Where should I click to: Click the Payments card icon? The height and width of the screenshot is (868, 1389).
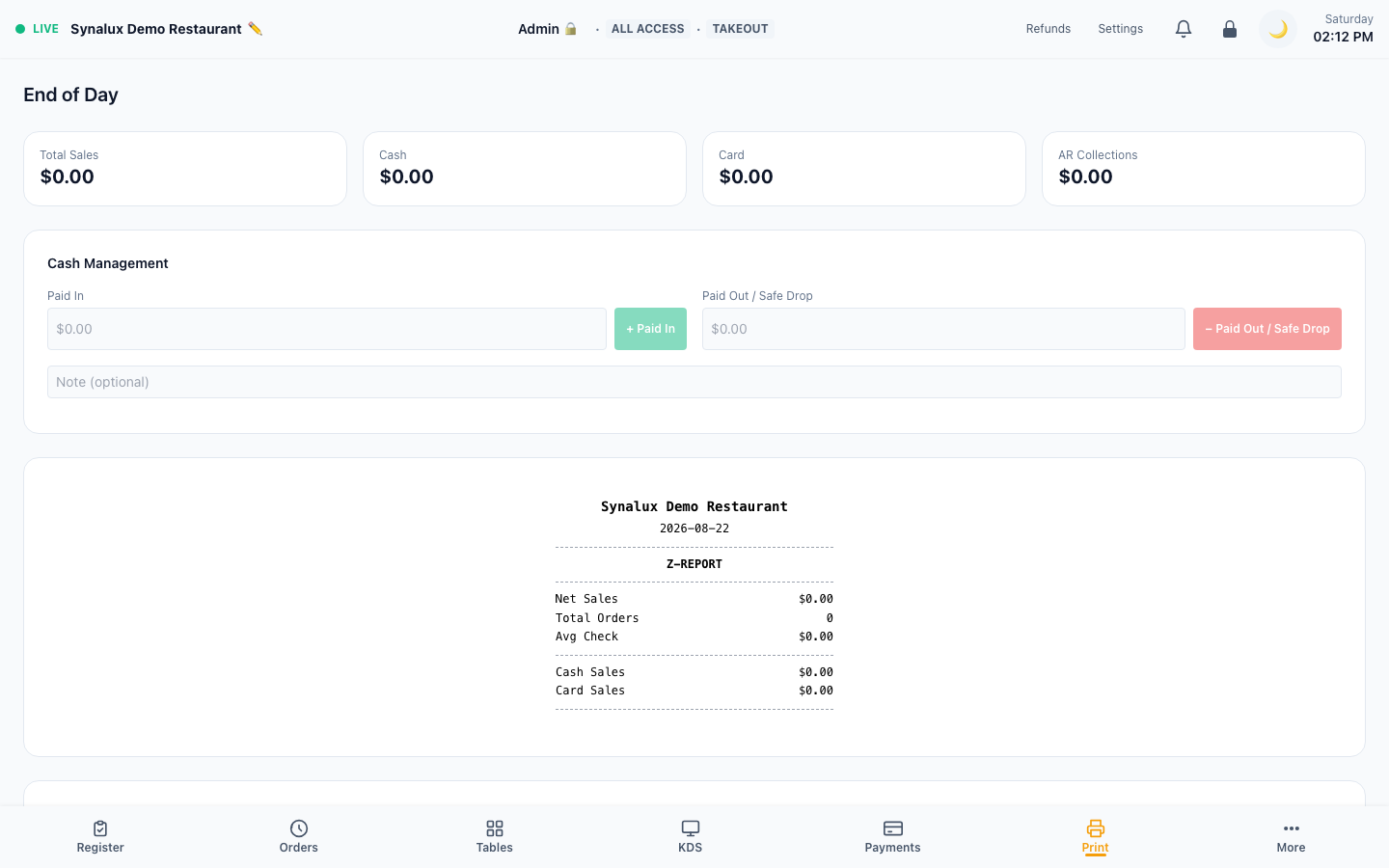click(x=893, y=828)
